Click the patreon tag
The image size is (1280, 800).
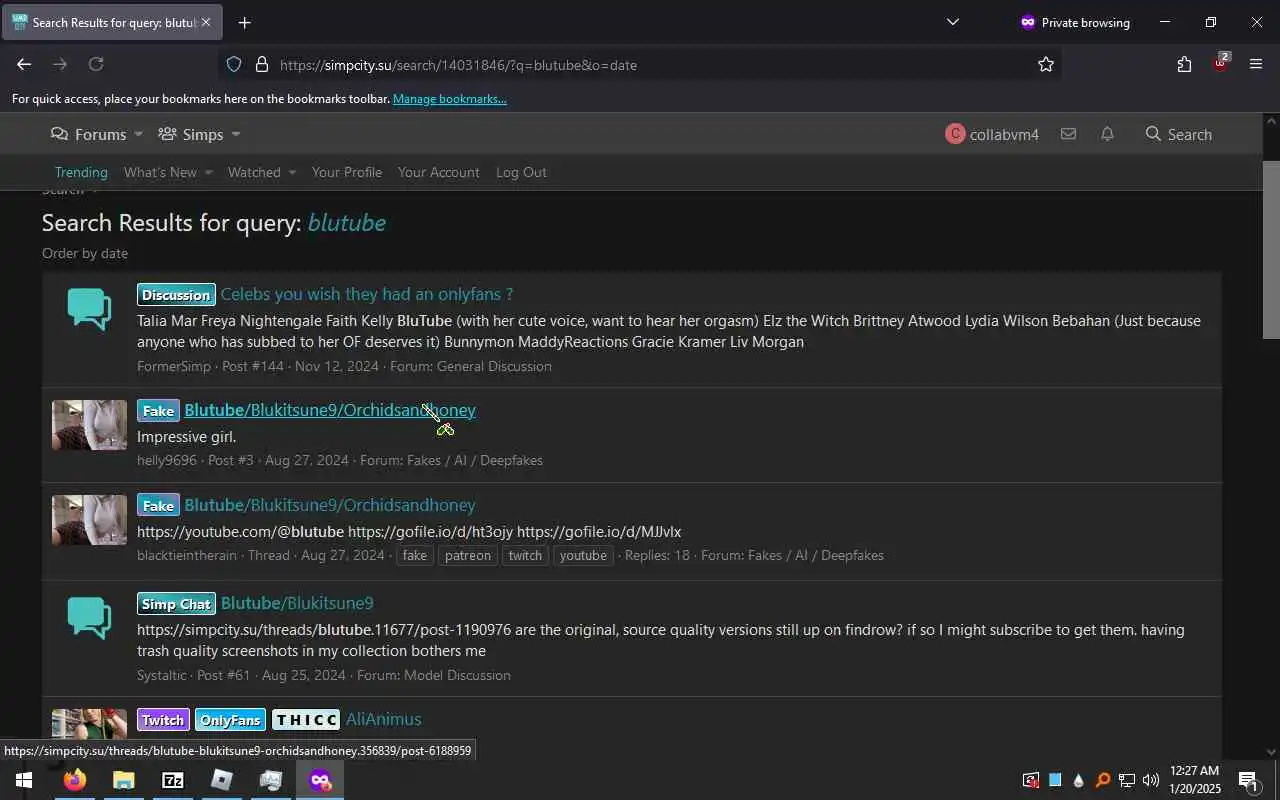point(468,555)
